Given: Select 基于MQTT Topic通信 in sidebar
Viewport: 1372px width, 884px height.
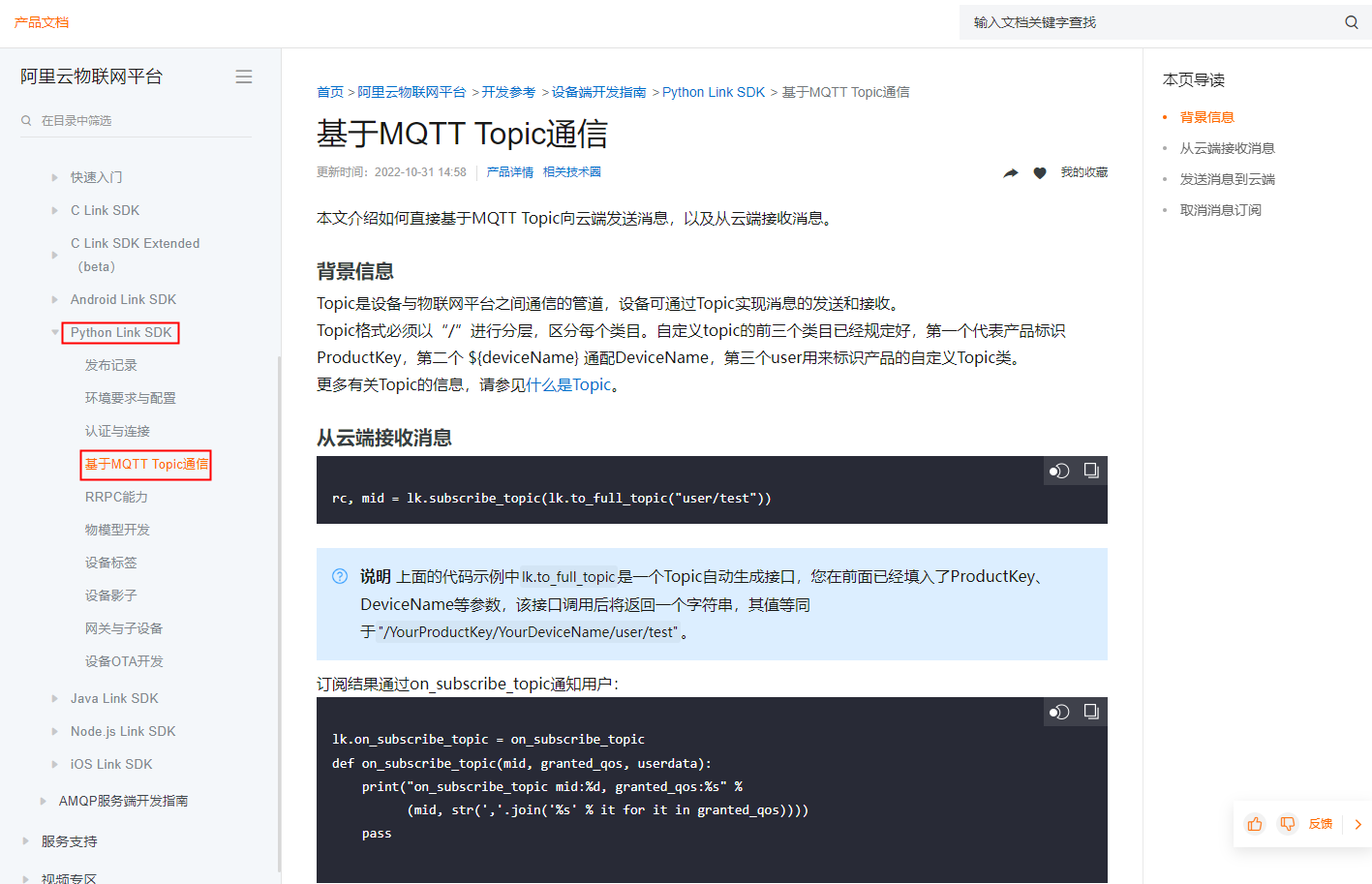Looking at the screenshot, I should (x=145, y=464).
